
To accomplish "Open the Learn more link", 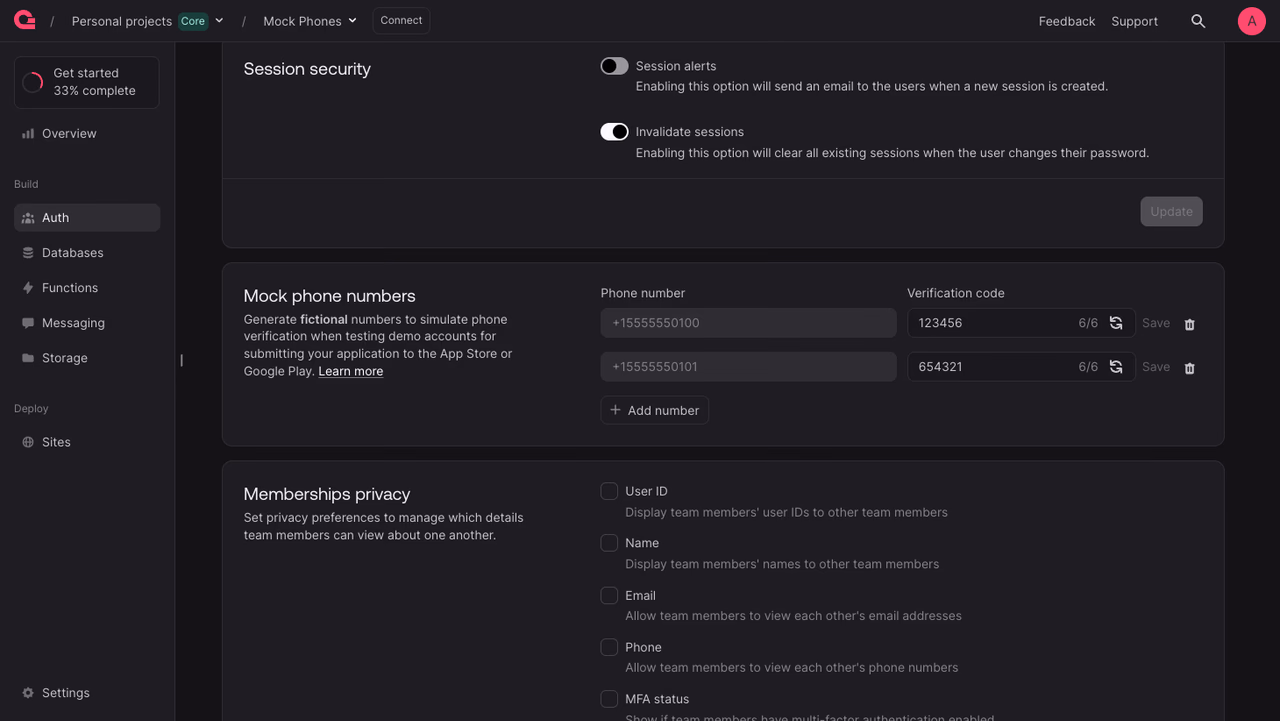I will 351,371.
